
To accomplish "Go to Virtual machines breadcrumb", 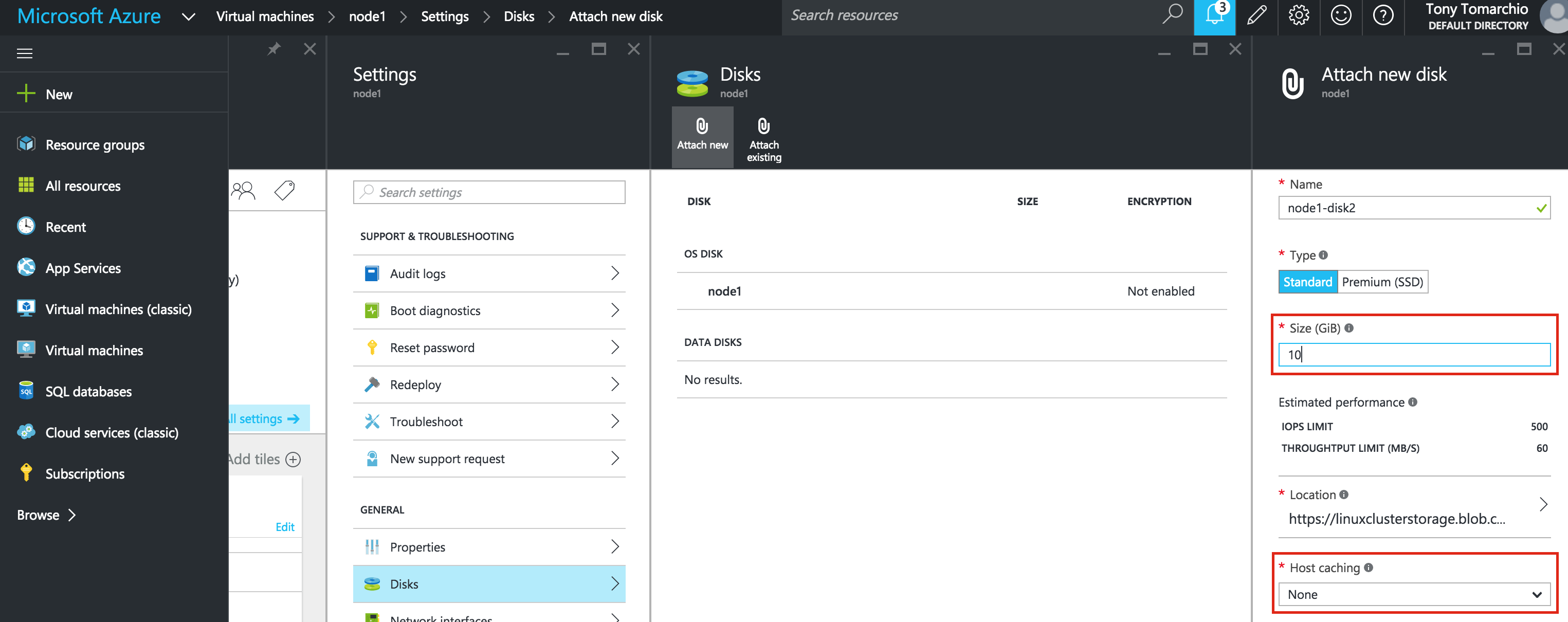I will (265, 16).
